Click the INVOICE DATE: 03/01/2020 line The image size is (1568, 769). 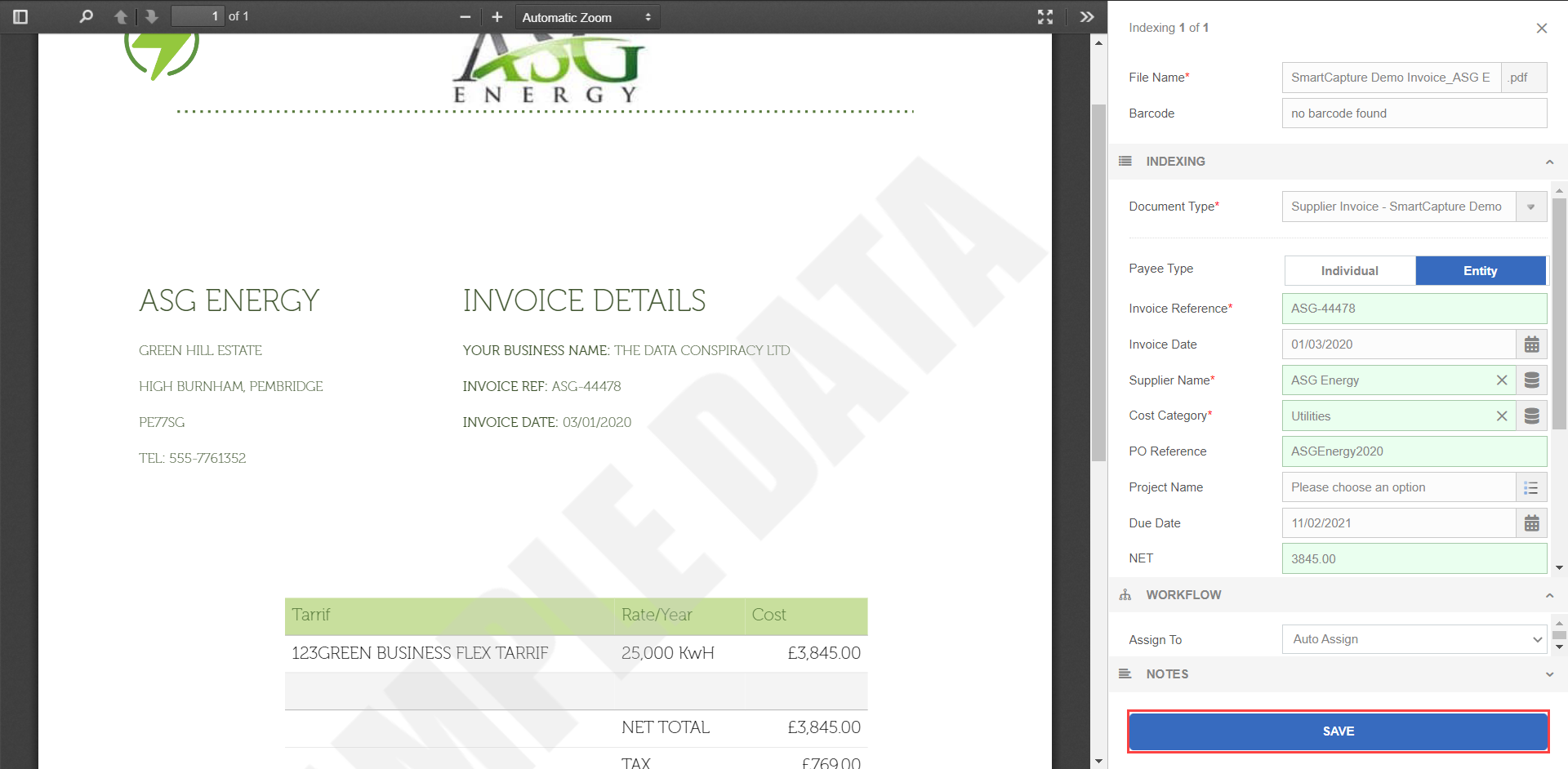547,422
